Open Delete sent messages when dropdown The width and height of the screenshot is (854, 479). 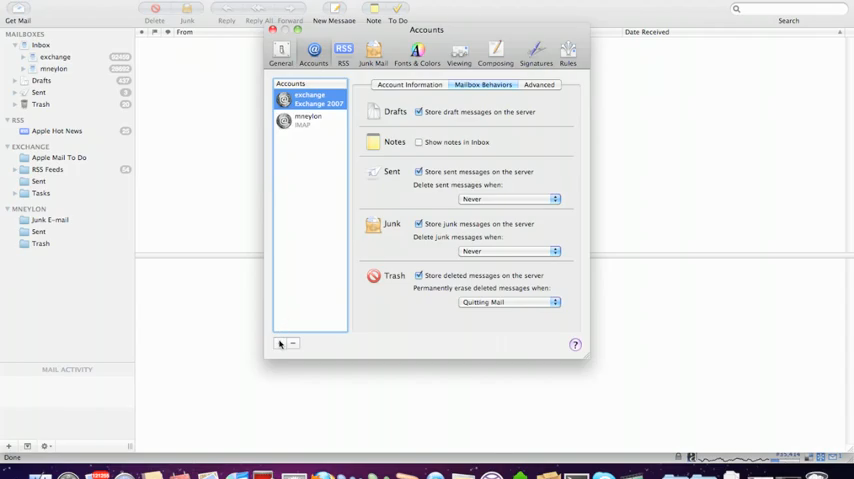coord(509,199)
